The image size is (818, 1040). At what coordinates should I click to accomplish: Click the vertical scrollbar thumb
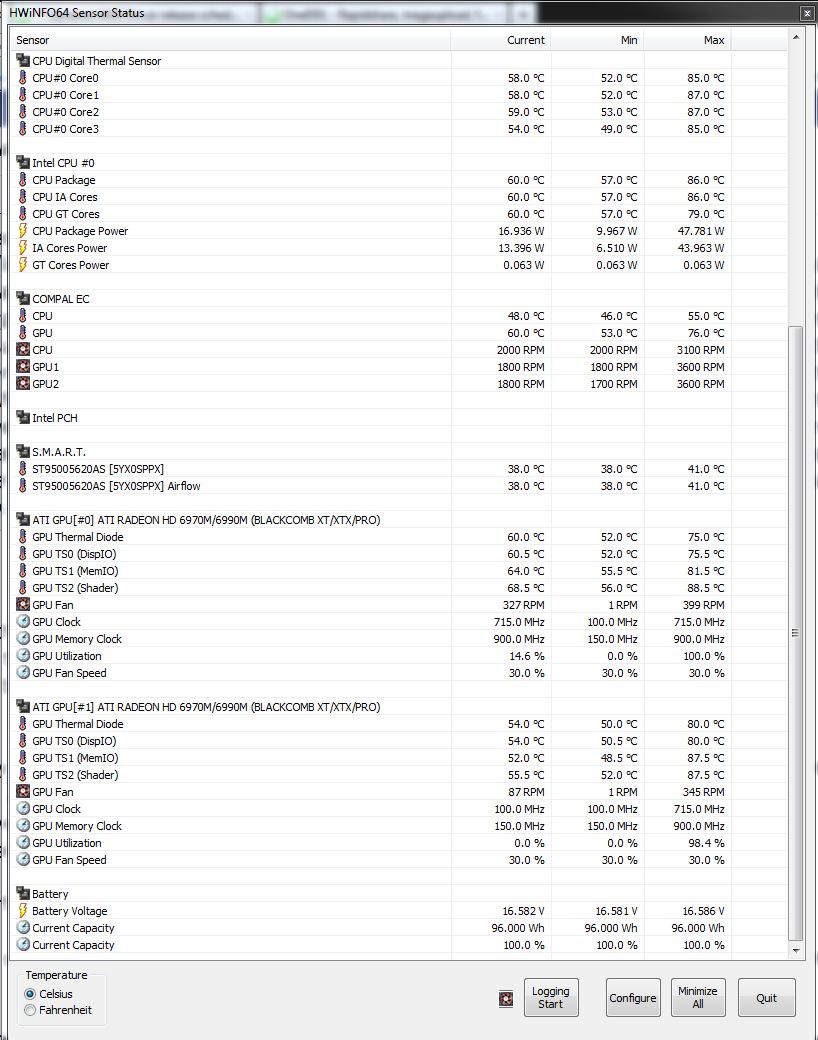[x=795, y=633]
